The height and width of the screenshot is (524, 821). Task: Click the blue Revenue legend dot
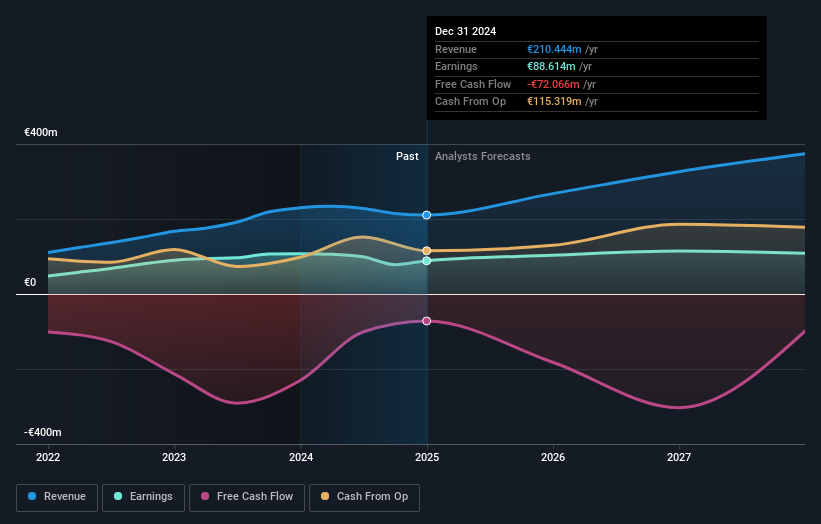tap(32, 496)
